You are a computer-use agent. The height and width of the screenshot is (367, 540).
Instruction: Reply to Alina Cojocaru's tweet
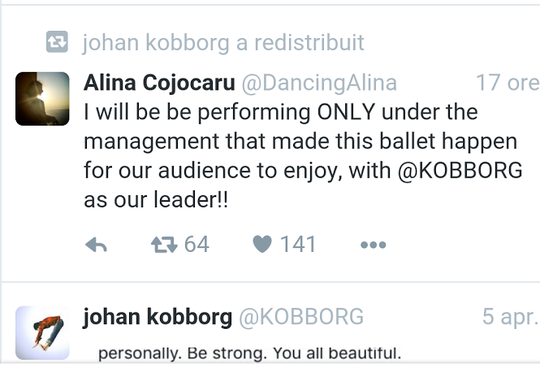96,245
